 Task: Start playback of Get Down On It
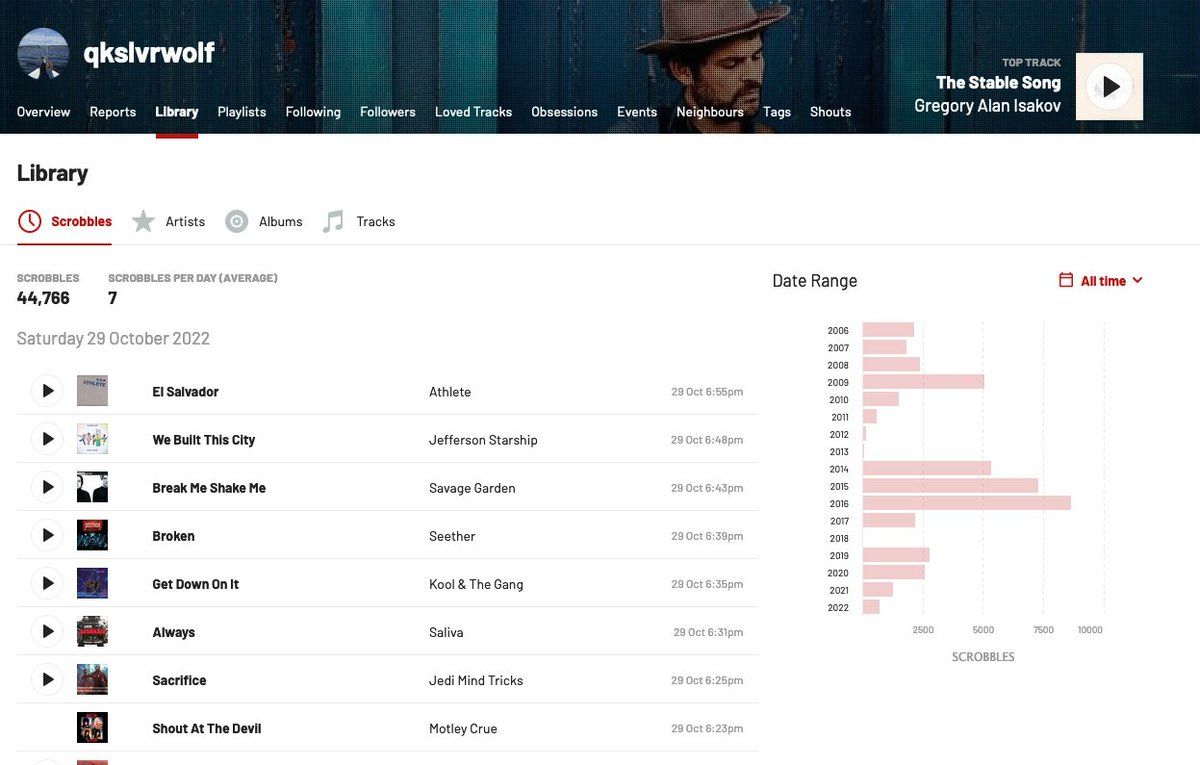click(x=47, y=583)
